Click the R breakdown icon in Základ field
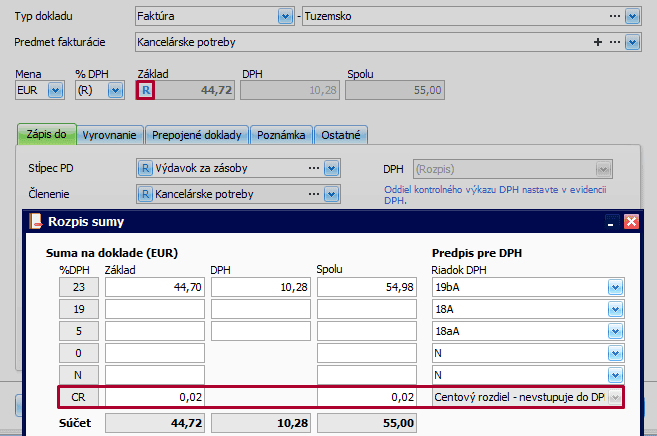The image size is (657, 436). 146,90
